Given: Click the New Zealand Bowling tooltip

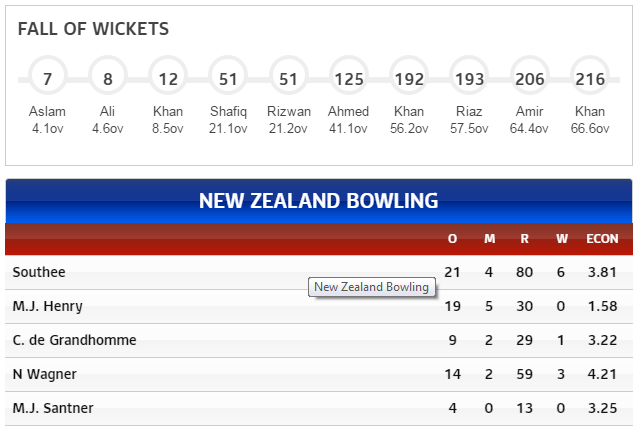Looking at the screenshot, I should point(371,287).
